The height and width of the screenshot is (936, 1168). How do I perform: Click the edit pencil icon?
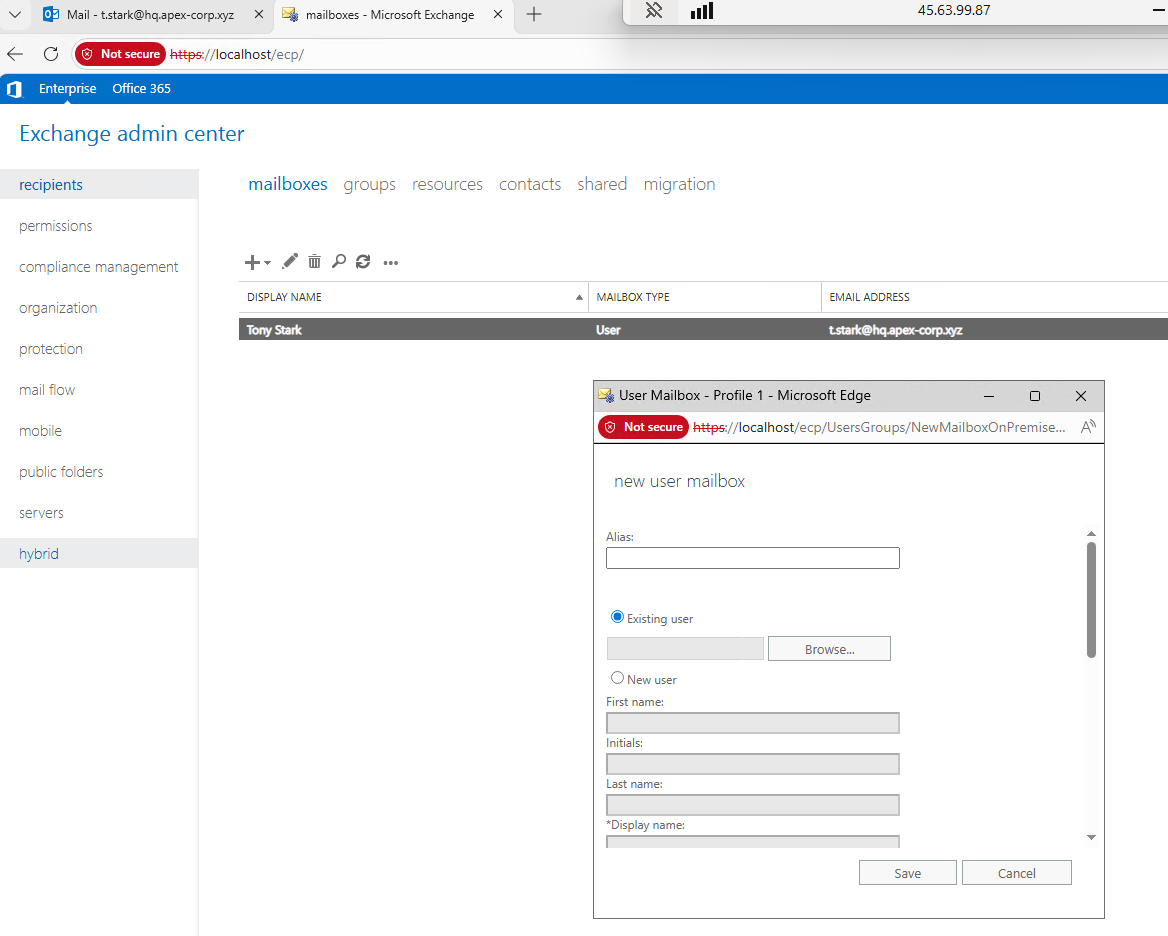pos(290,261)
